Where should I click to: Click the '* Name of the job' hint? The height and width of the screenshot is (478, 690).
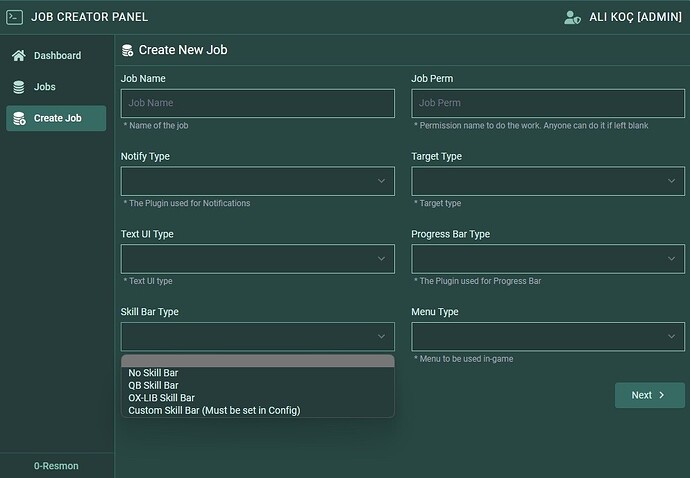[156, 126]
